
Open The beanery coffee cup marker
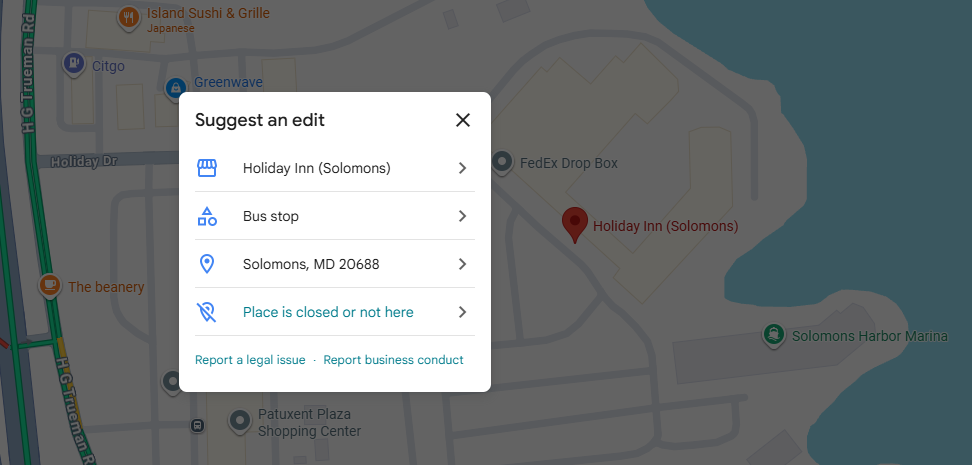49,286
